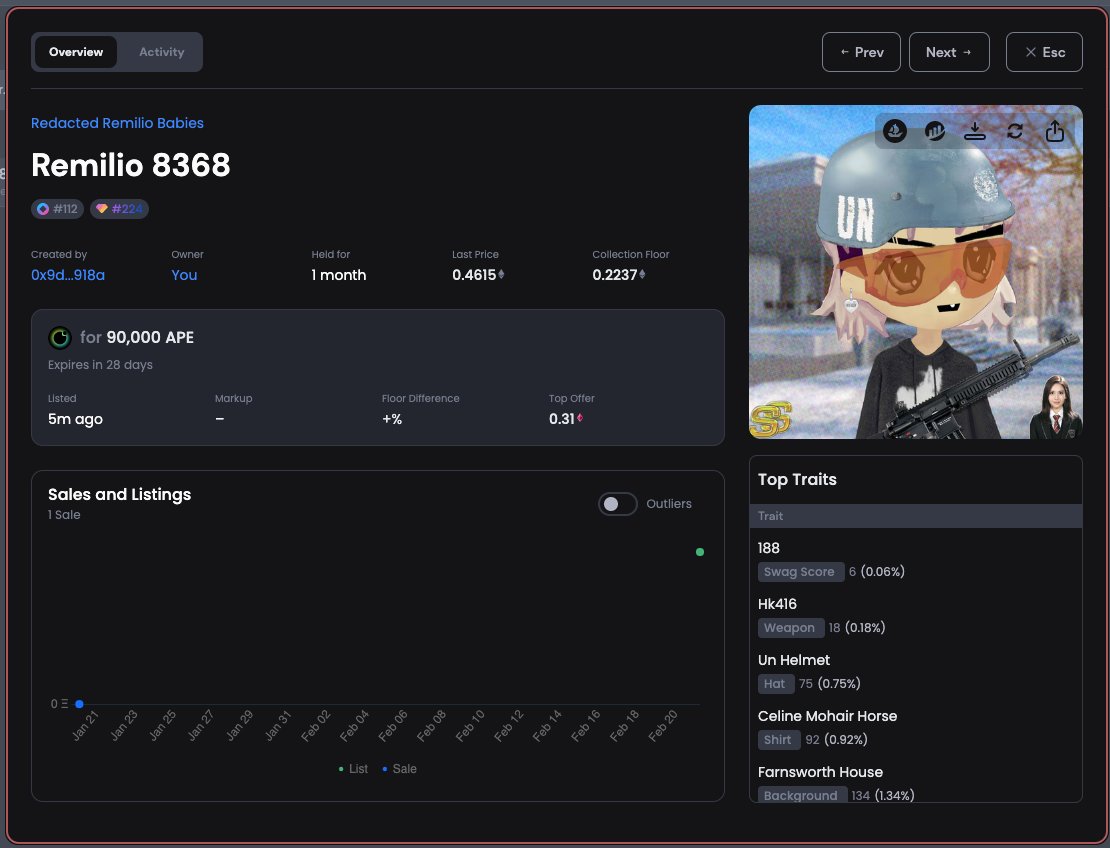
Task: Click the 90,000 APE listing price
Action: 150,338
